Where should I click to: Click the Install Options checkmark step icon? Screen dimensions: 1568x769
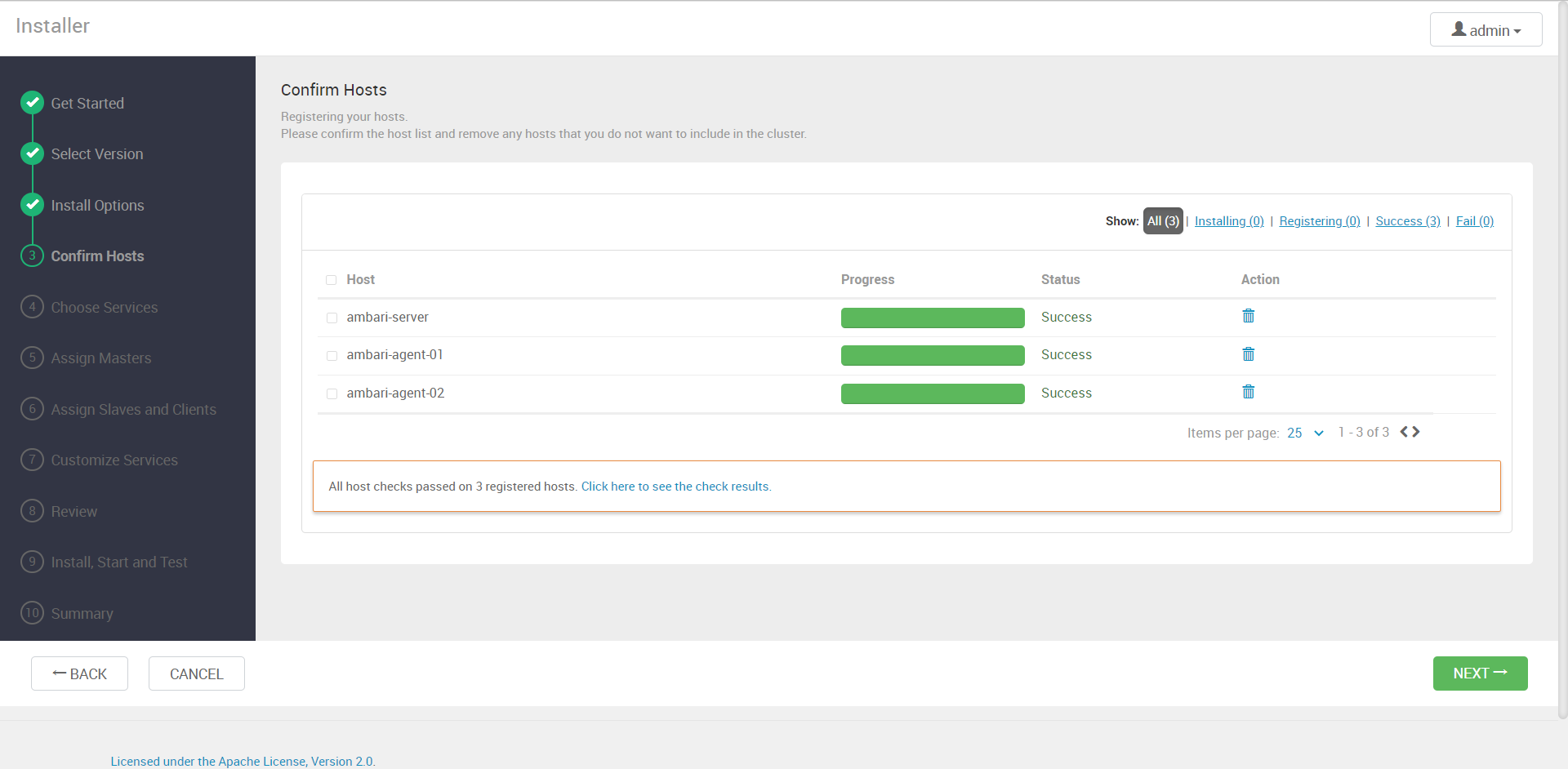[x=32, y=204]
